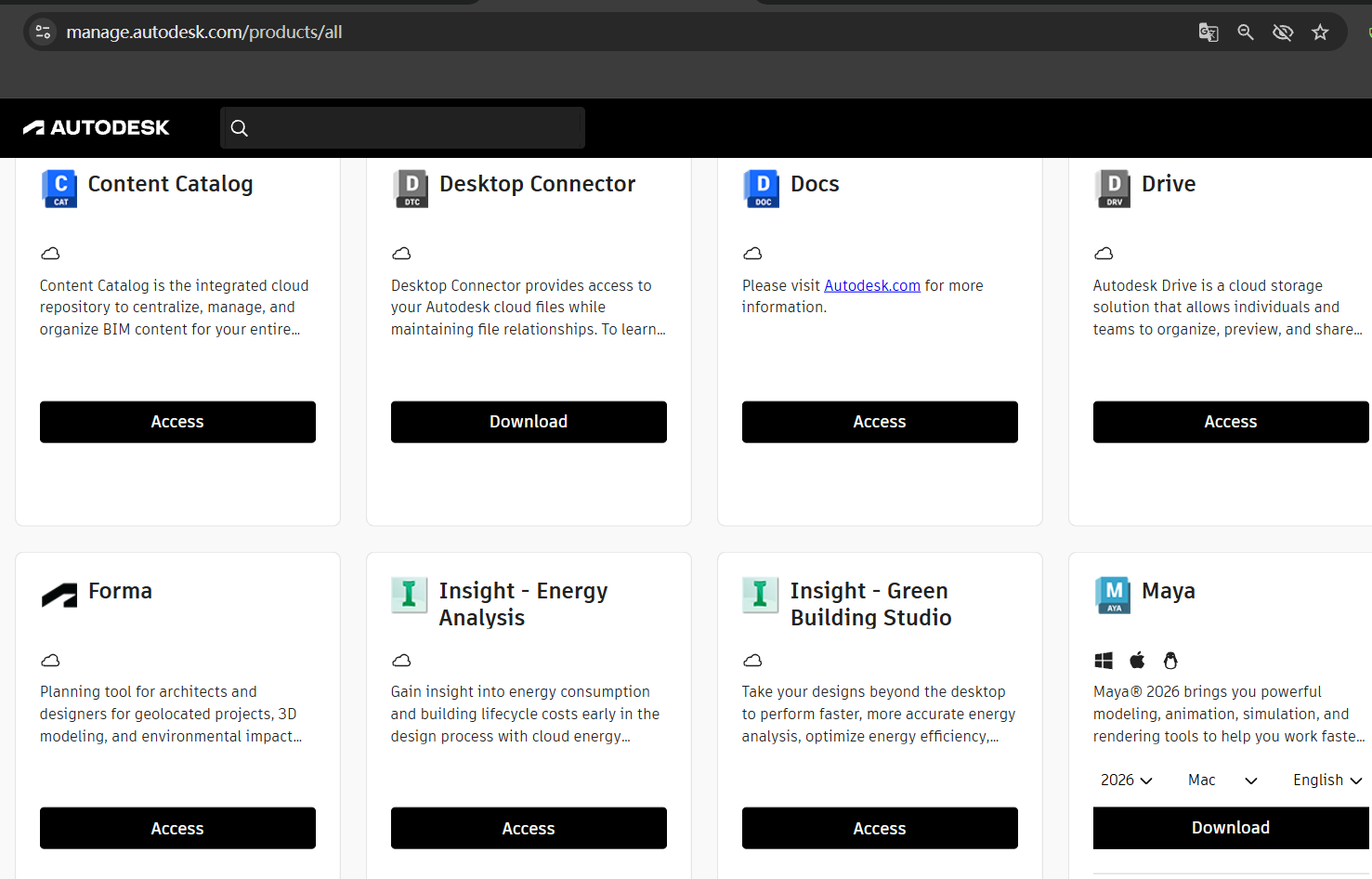Click the Insight Green Building Studio icon
The width and height of the screenshot is (1372, 879).
(760, 596)
